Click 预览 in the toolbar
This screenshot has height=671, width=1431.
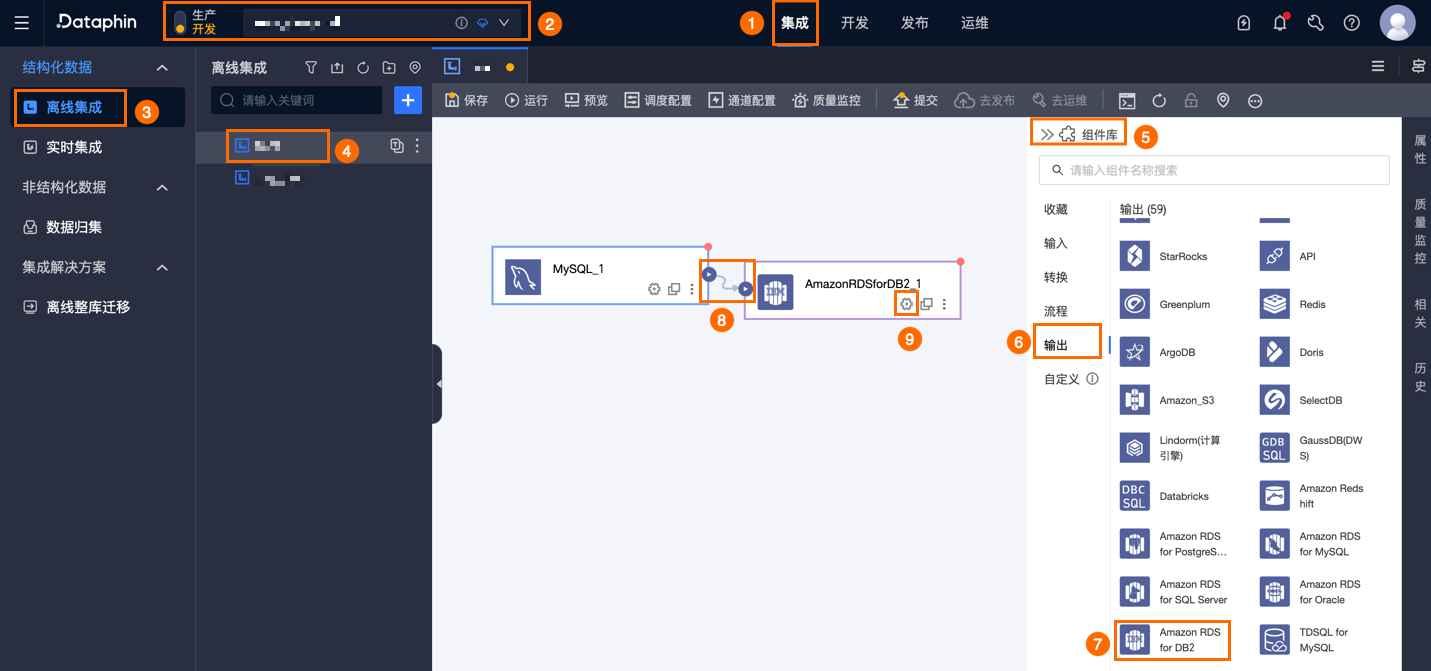coord(586,100)
